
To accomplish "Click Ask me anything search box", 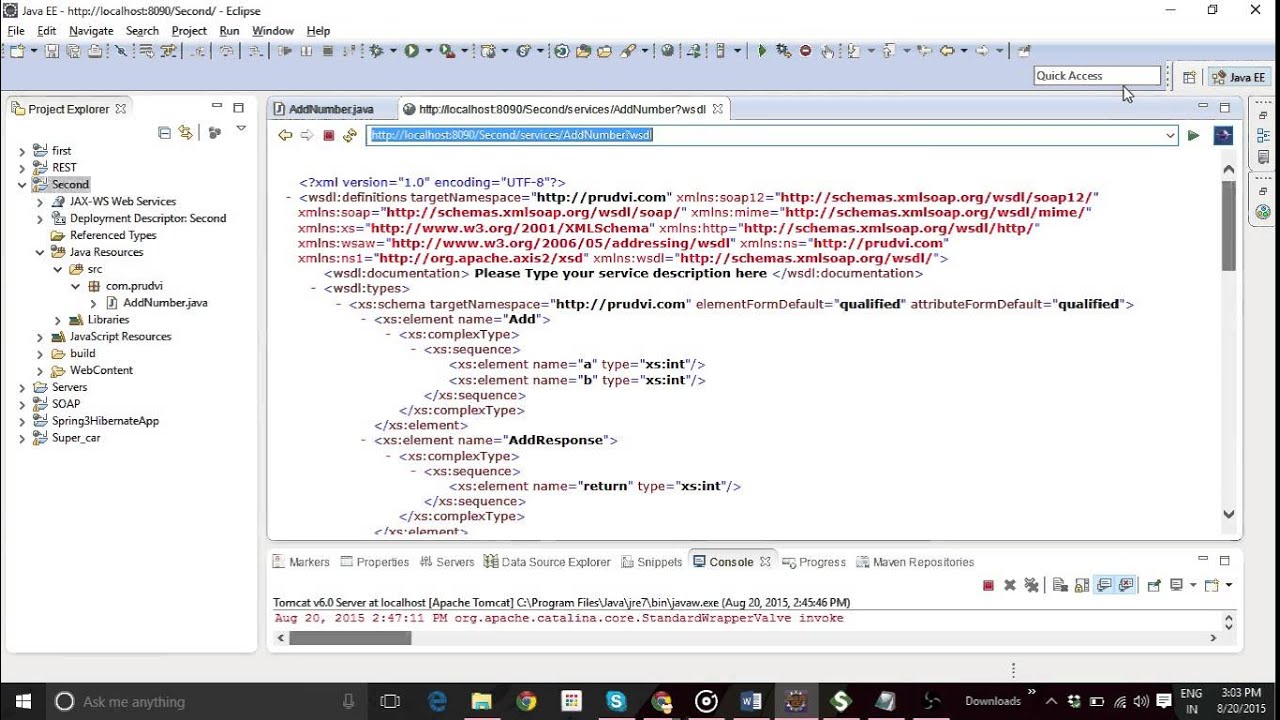I will click(x=206, y=702).
